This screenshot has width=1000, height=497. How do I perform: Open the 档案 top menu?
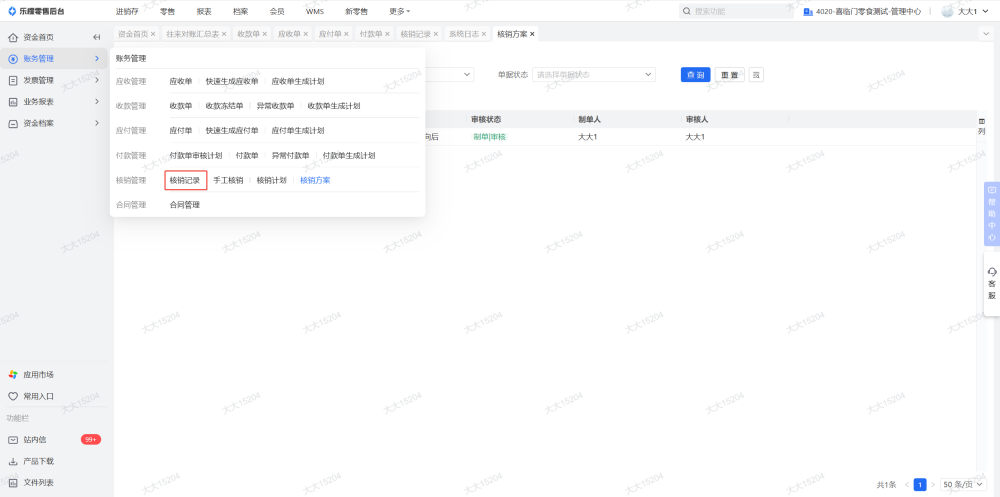click(x=240, y=11)
